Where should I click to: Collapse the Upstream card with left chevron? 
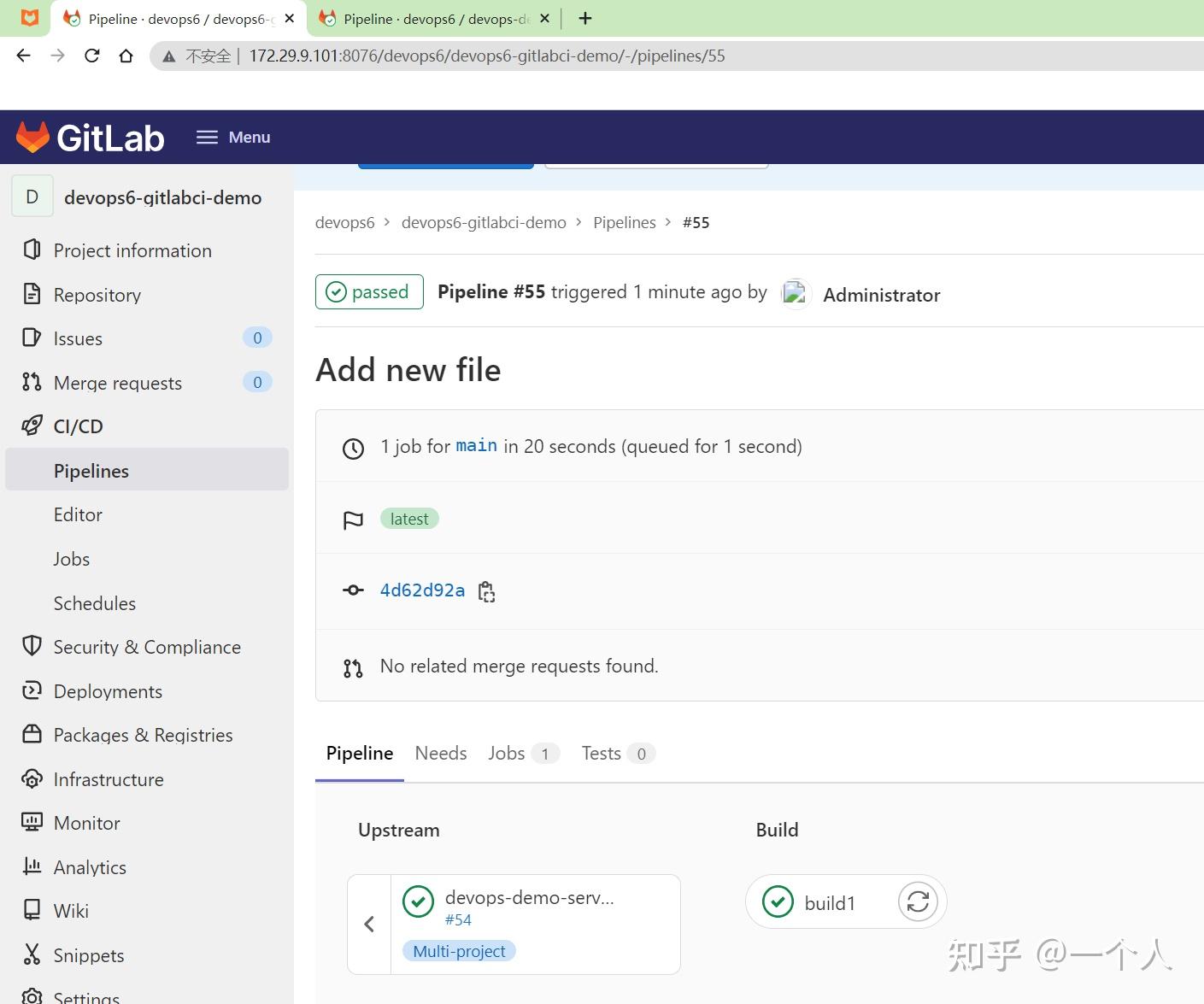[x=369, y=924]
